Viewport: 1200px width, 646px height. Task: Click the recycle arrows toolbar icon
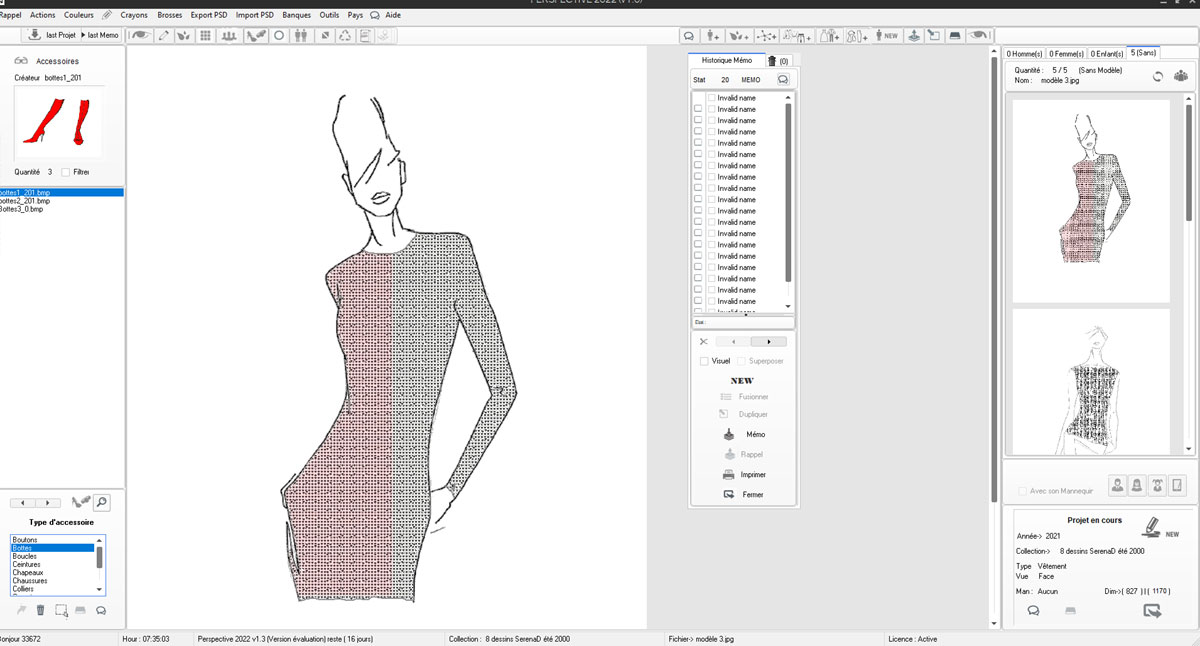[x=345, y=35]
